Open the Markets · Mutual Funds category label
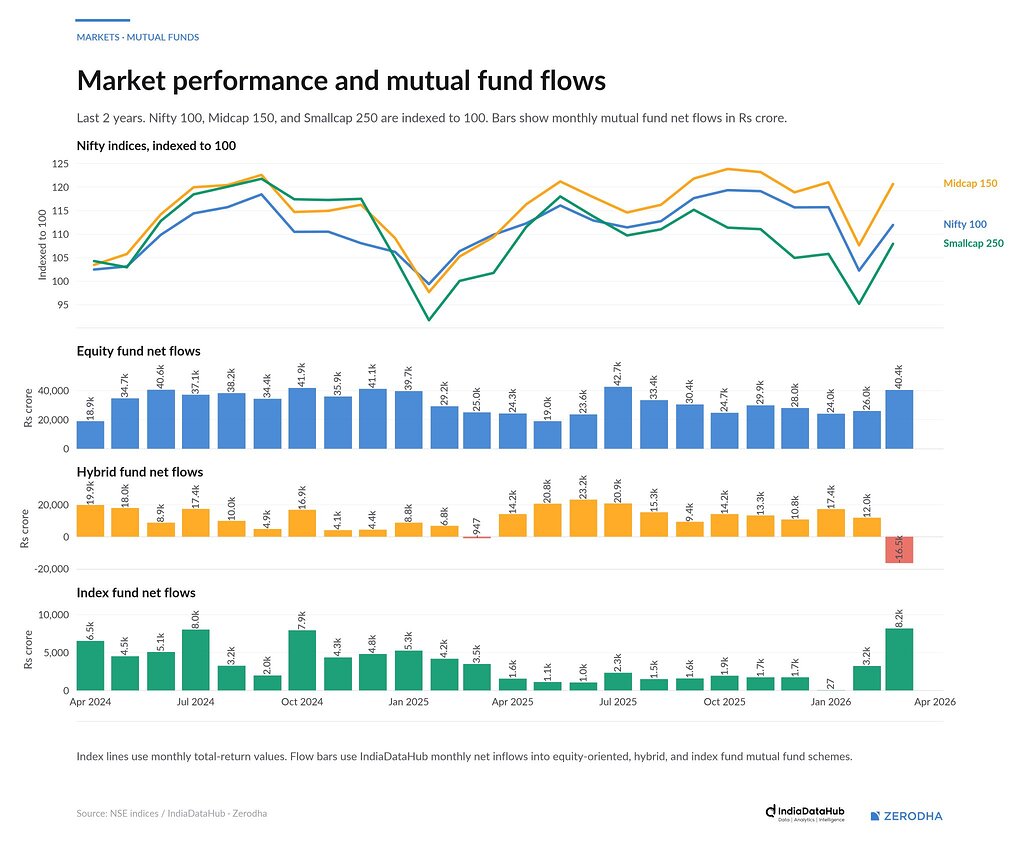The image size is (1024, 843). (137, 37)
